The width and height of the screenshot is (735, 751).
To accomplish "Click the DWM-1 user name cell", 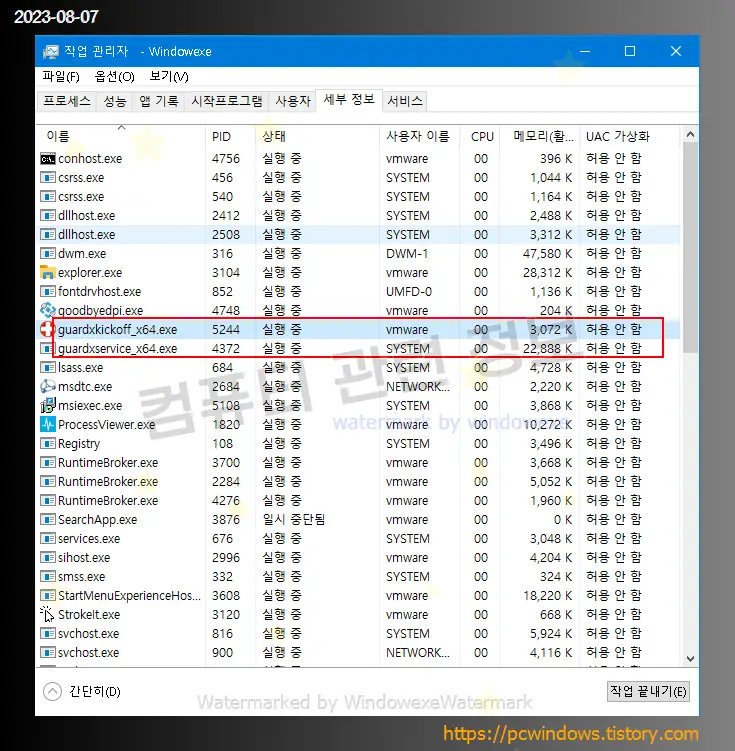I will (407, 253).
